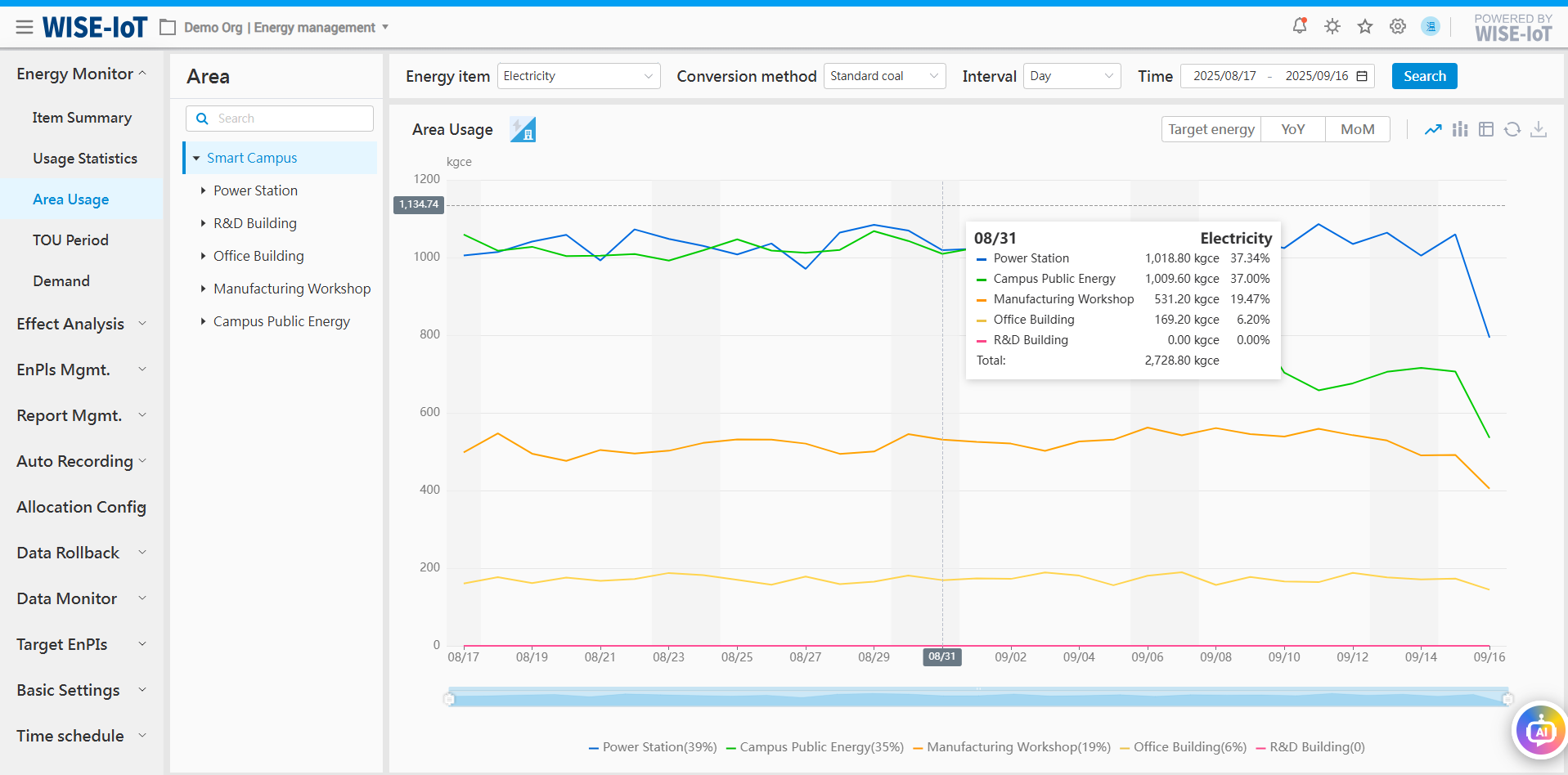Toggle YoY comparison
This screenshot has width=1568, height=775.
click(x=1292, y=129)
